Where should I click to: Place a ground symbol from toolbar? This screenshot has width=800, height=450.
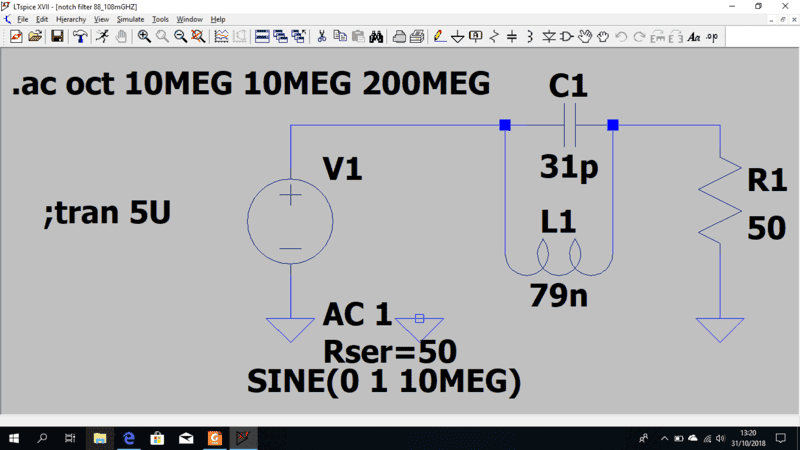click(x=457, y=37)
